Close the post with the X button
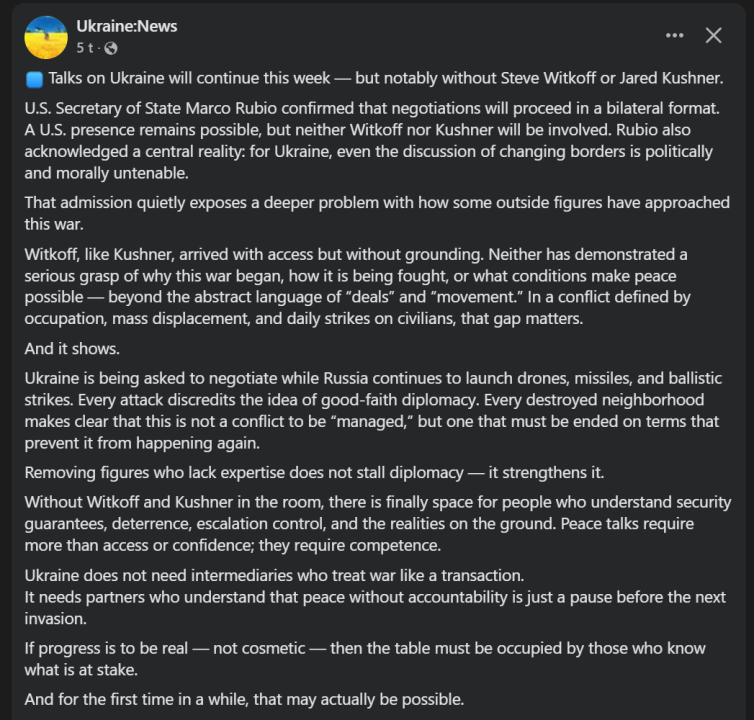Image resolution: width=754 pixels, height=720 pixels. [x=713, y=35]
